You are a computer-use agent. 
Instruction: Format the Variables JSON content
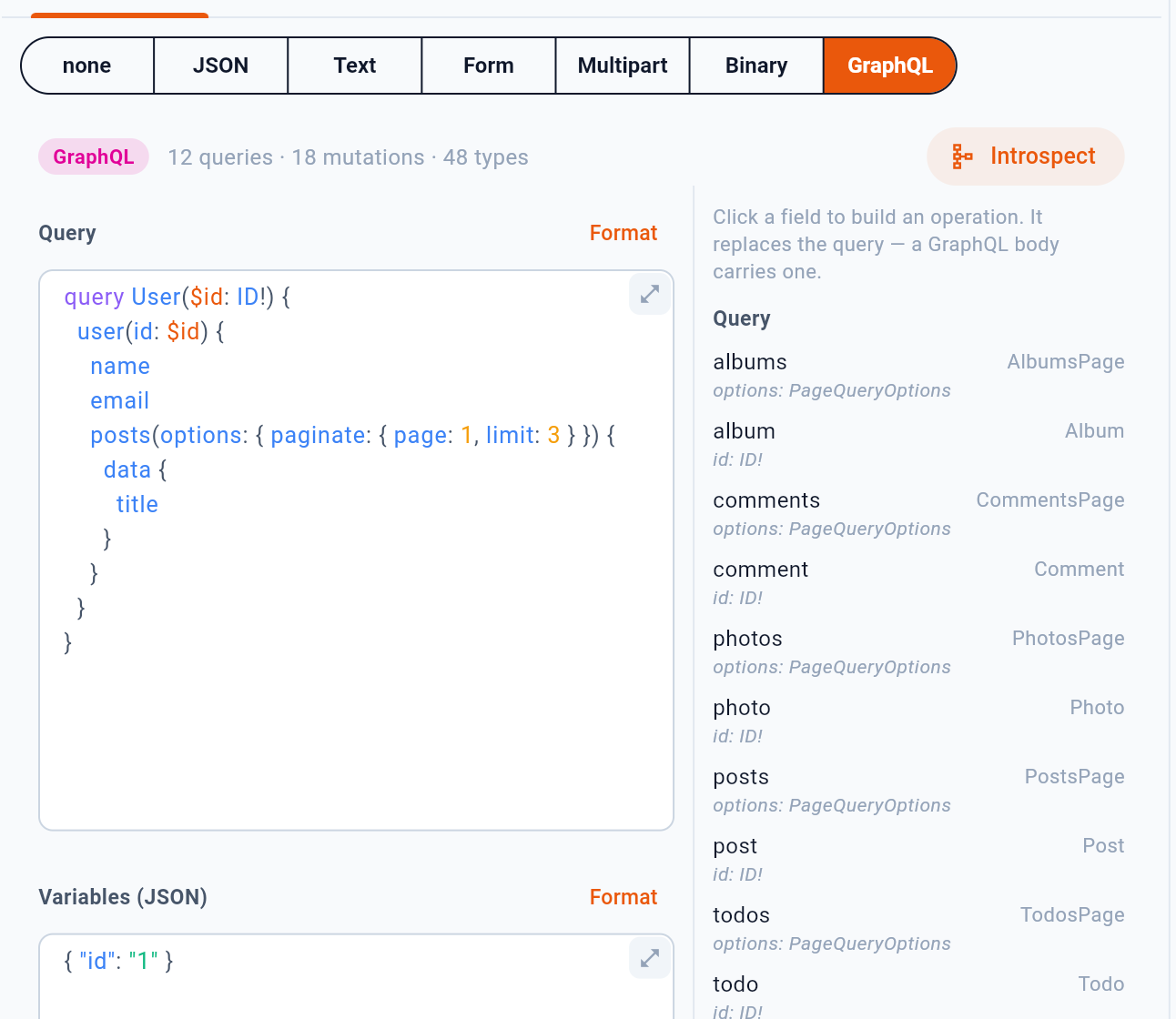(x=623, y=897)
